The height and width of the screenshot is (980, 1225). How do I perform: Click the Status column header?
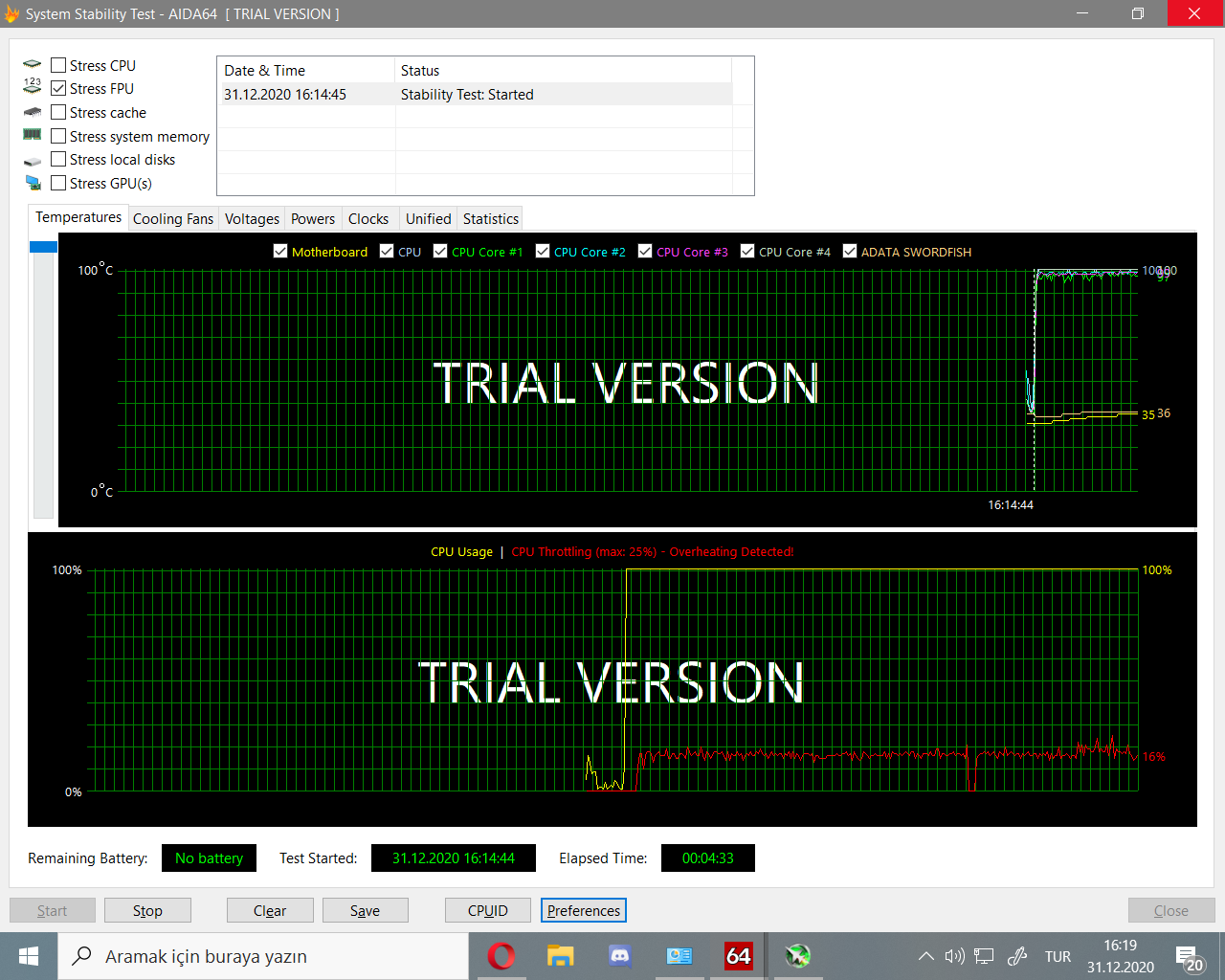pyautogui.click(x=564, y=70)
